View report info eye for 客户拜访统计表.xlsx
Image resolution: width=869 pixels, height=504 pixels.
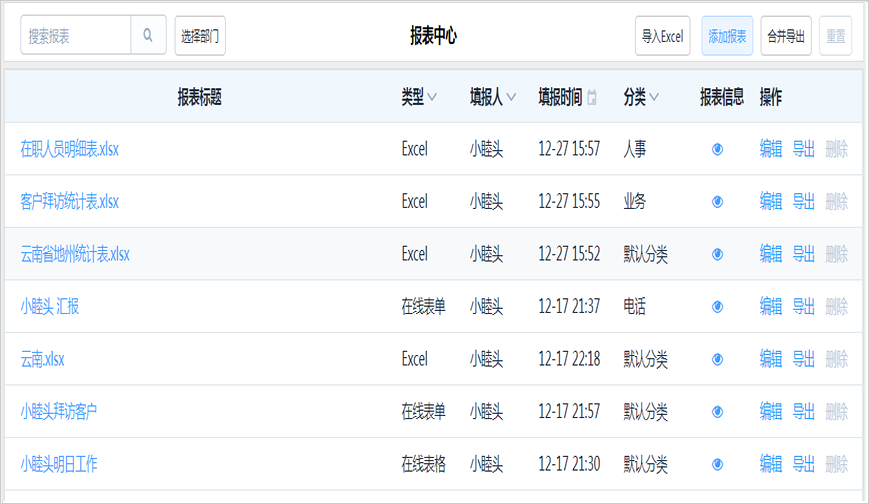[x=717, y=202]
